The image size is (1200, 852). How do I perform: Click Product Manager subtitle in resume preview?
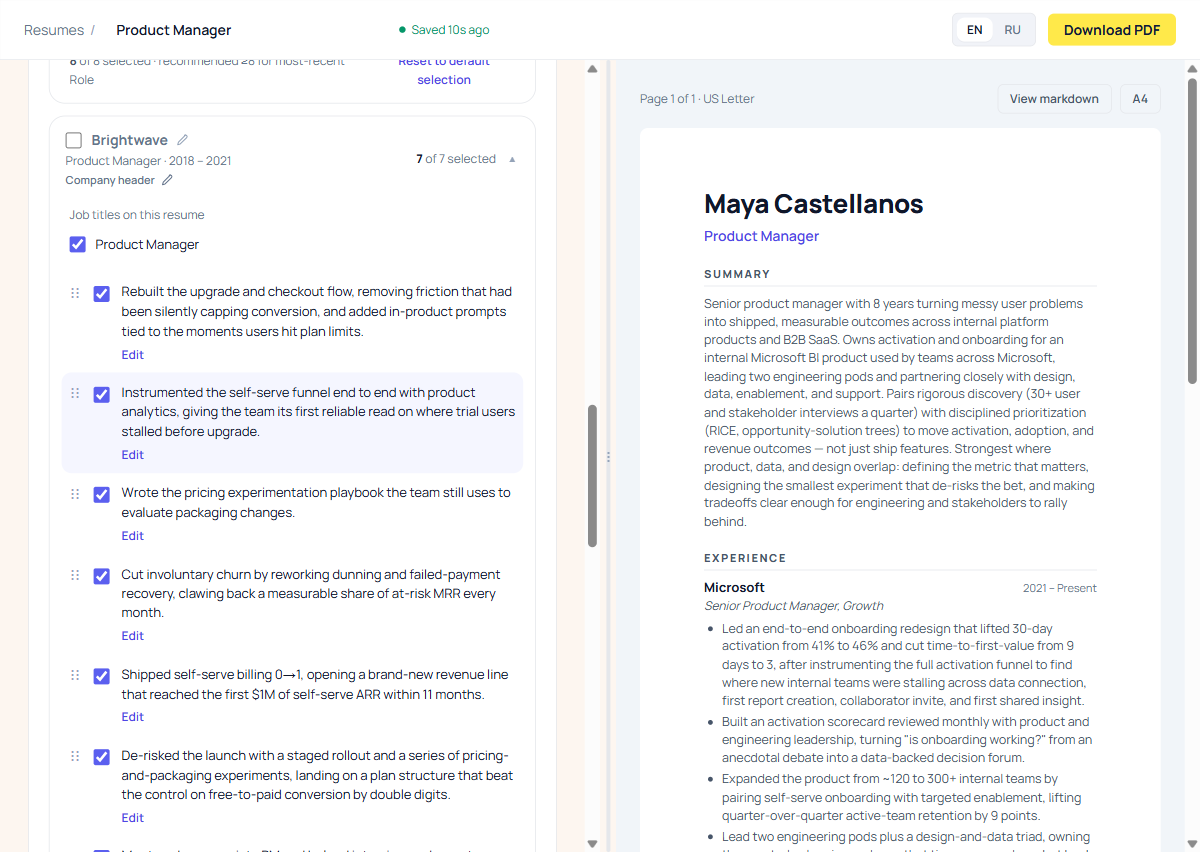point(761,236)
